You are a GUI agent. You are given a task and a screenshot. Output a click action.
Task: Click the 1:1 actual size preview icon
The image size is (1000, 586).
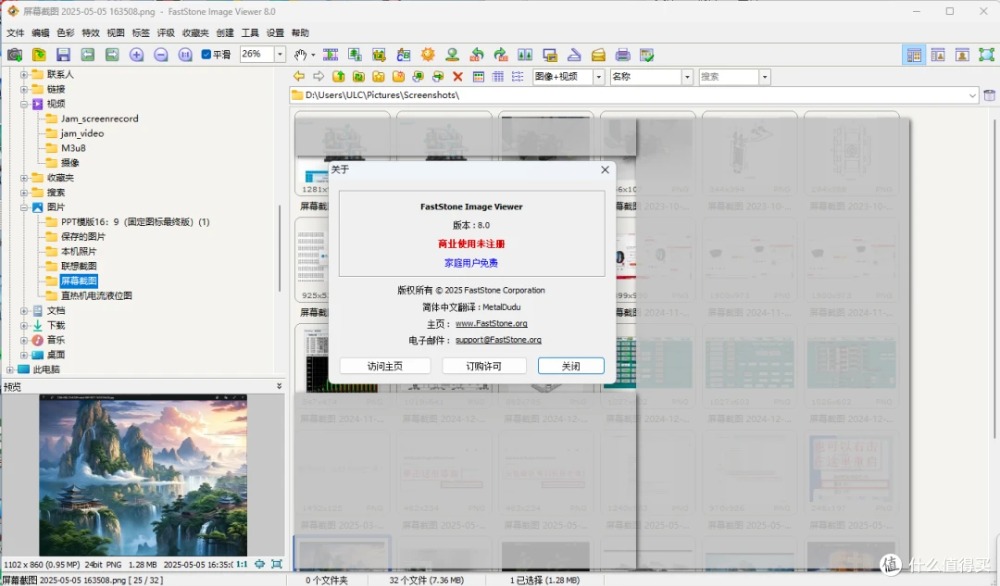[x=241, y=564]
